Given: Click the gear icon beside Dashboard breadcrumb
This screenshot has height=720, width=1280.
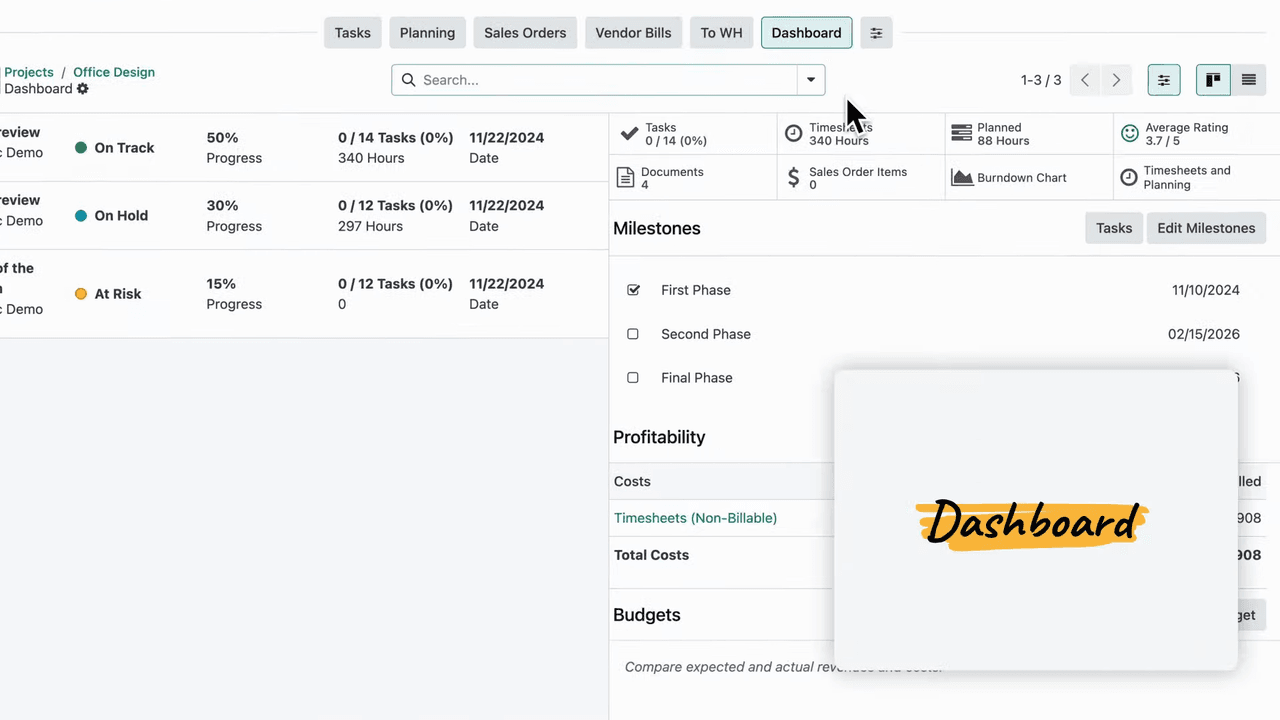Looking at the screenshot, I should (x=83, y=89).
